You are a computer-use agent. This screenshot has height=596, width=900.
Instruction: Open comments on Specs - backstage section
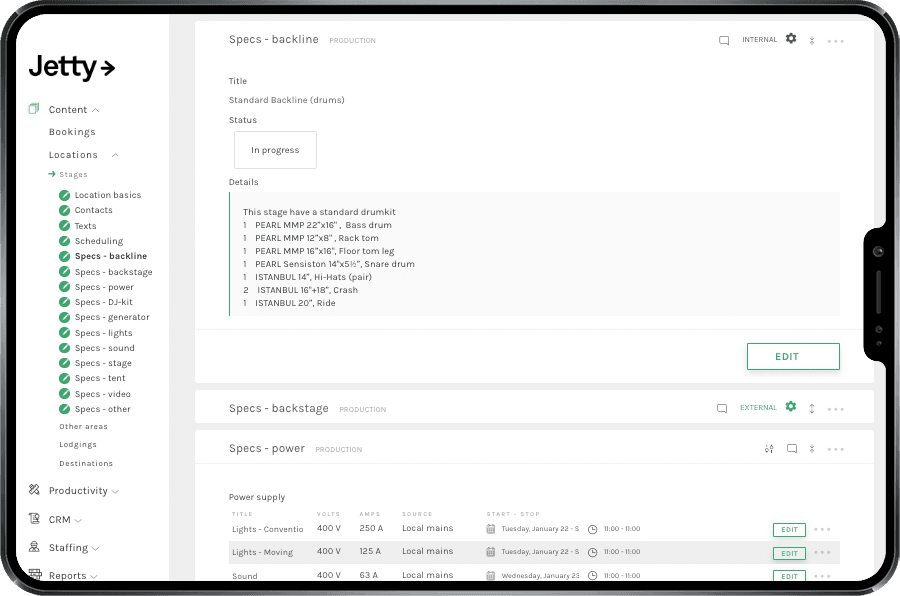click(722, 408)
